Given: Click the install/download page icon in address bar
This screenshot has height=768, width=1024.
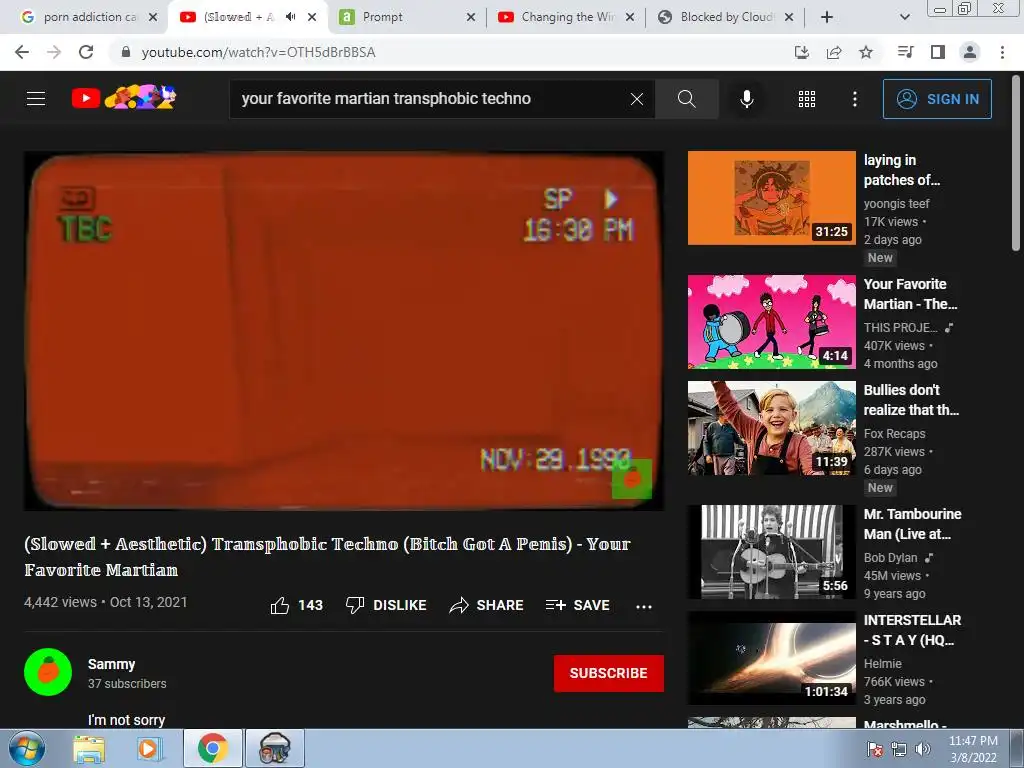Looking at the screenshot, I should tap(801, 52).
